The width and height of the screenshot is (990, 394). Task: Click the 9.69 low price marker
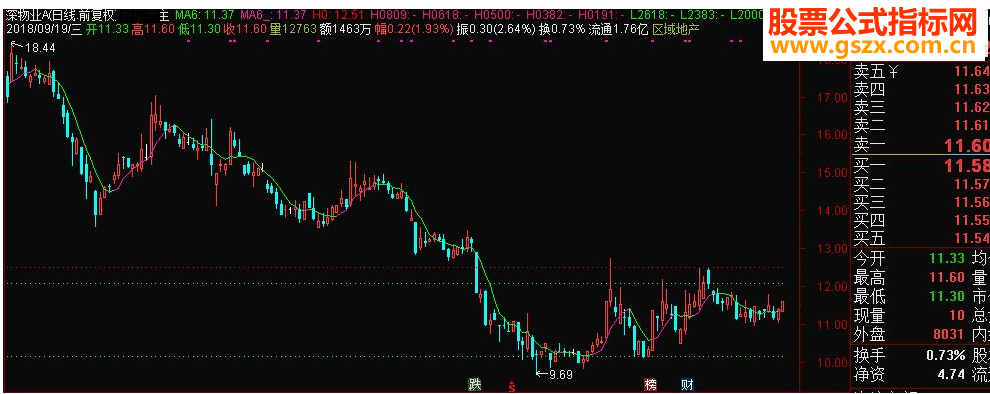click(x=560, y=374)
